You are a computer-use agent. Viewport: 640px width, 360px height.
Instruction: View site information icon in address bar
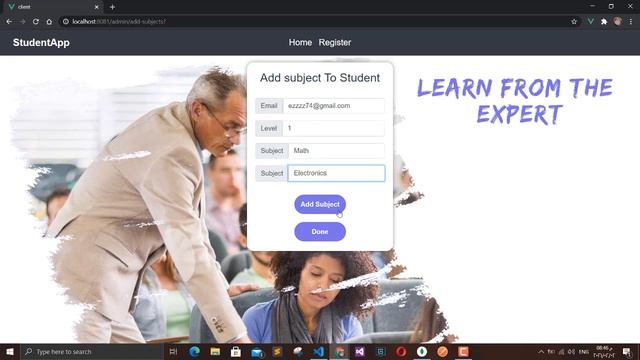[x=66, y=22]
